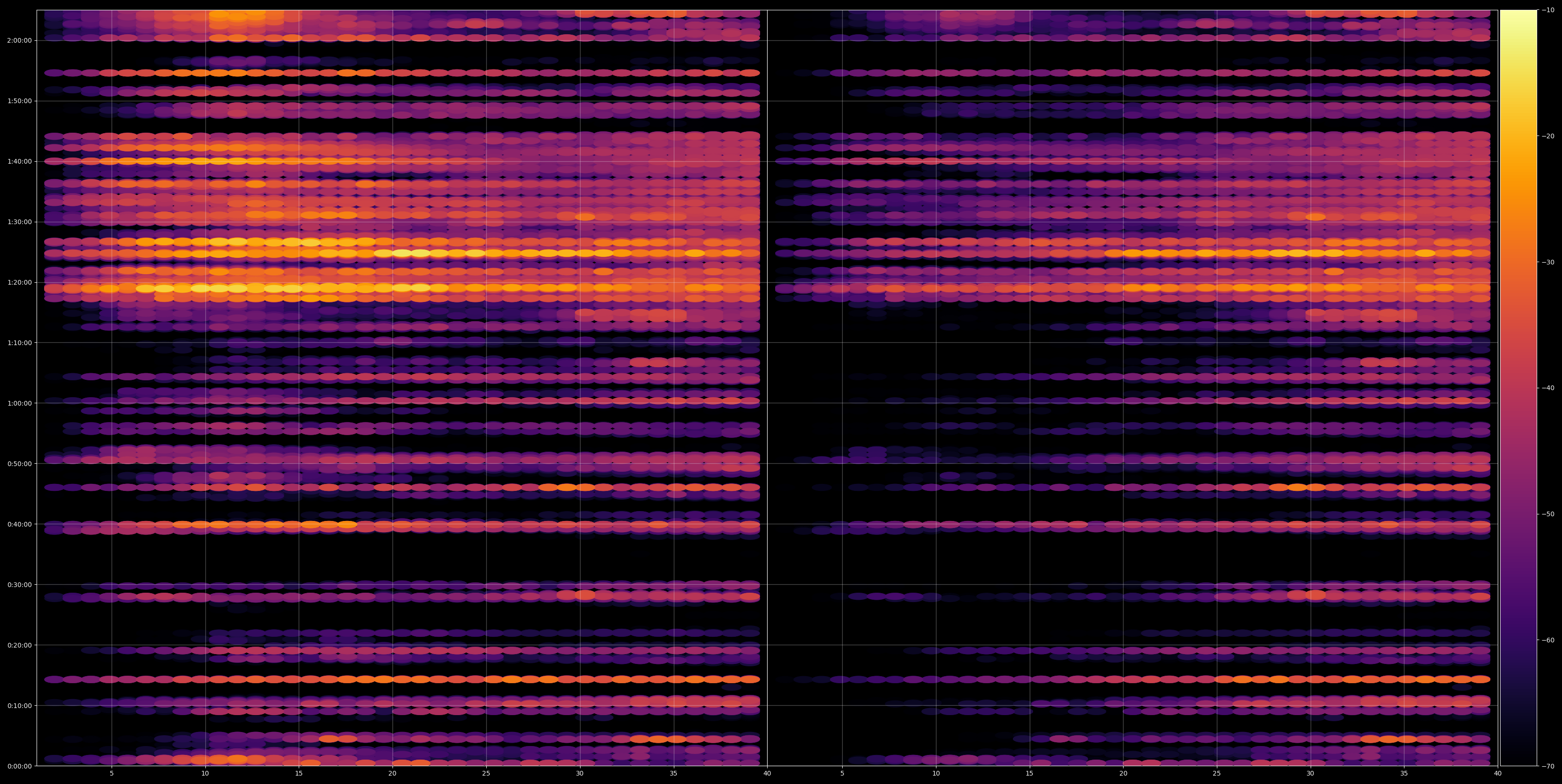The height and width of the screenshot is (784, 1562).
Task: Click the −30 colorbar tick label
Action: [1547, 262]
